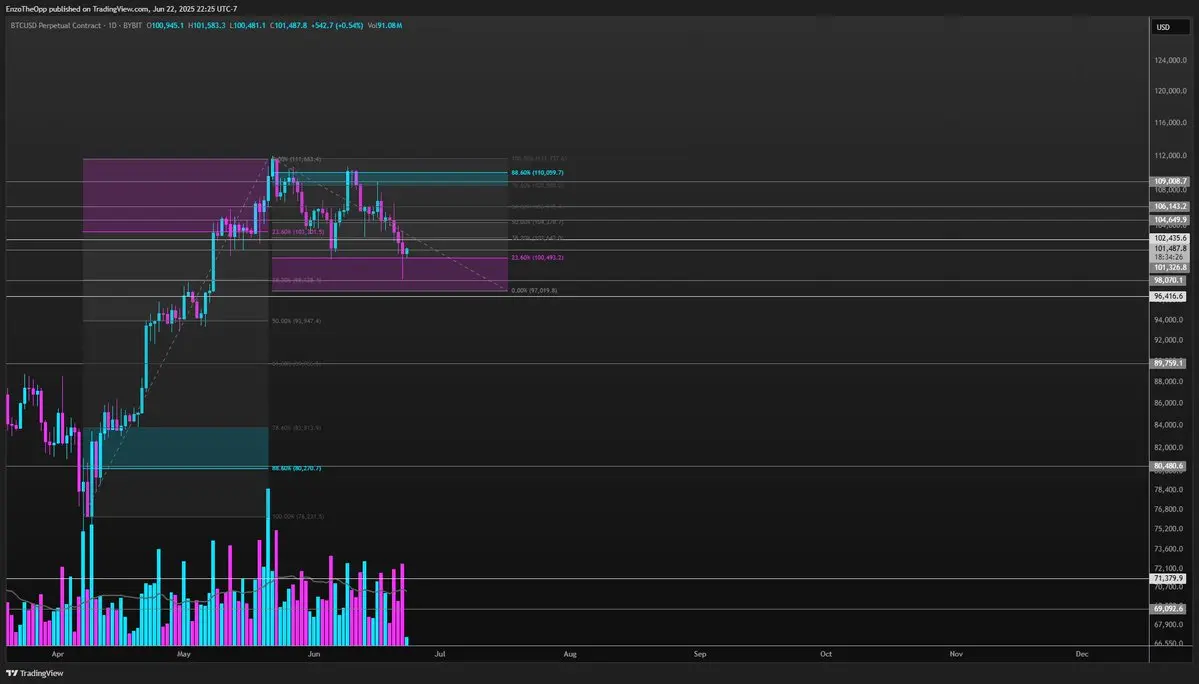
Task: Click the 88,000.0 price scale tick
Action: 1168,382
